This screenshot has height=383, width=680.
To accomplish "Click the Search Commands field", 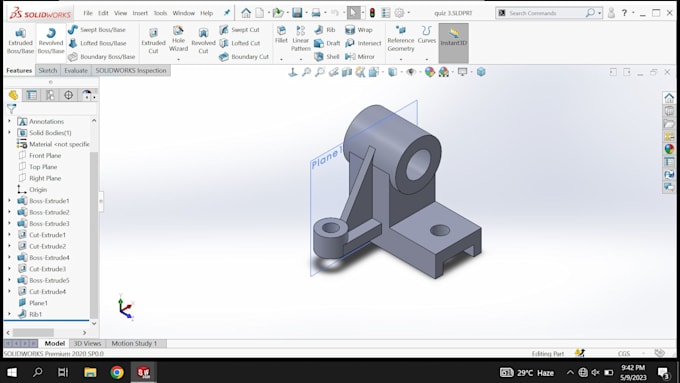I will [545, 13].
